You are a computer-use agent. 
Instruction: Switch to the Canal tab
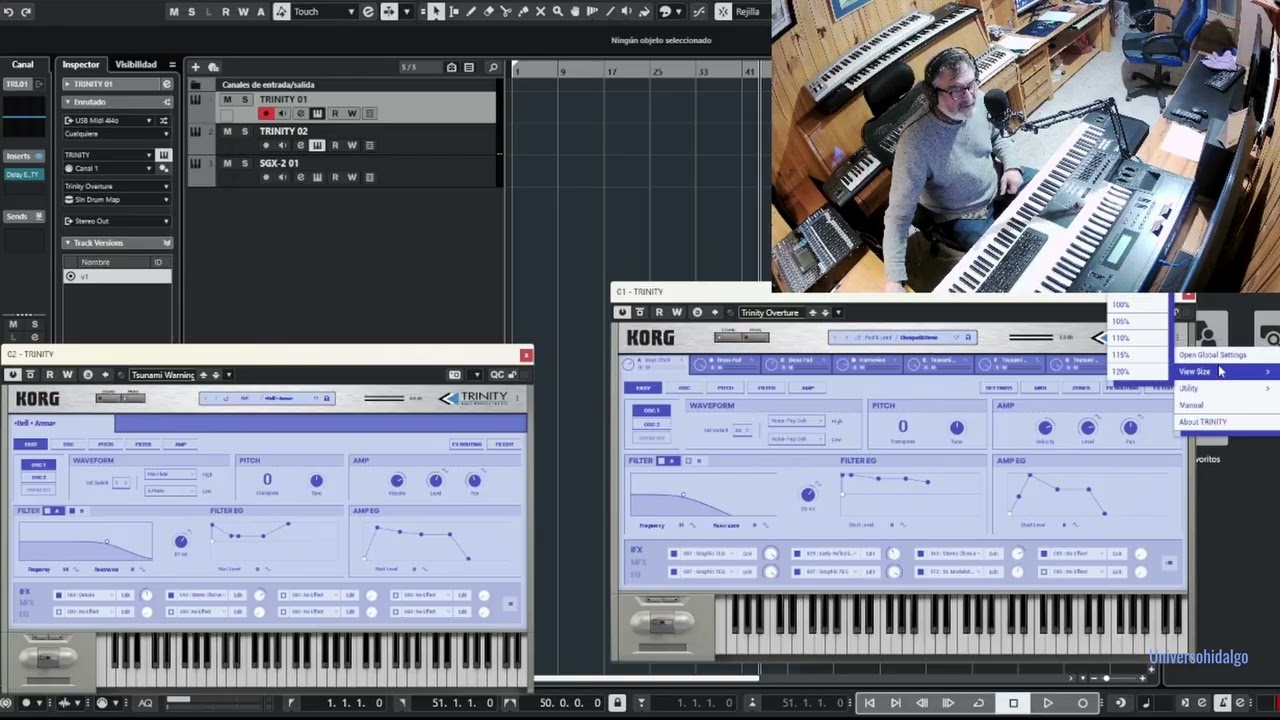click(x=22, y=65)
